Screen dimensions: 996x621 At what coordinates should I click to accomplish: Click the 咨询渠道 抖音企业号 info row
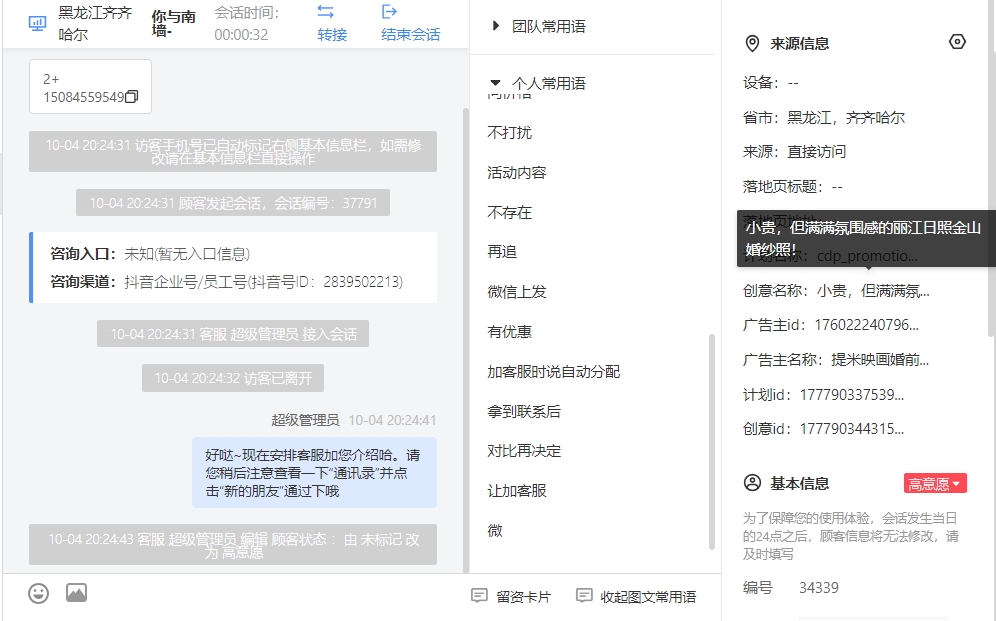[227, 281]
